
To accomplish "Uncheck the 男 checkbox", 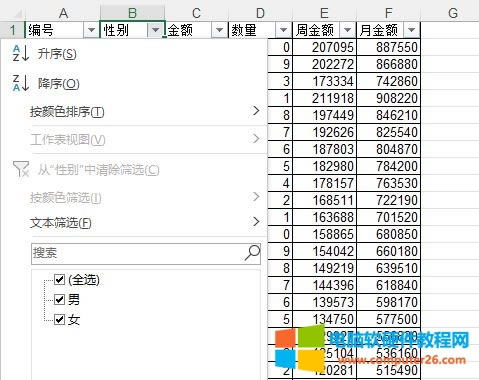I will click(x=59, y=299).
